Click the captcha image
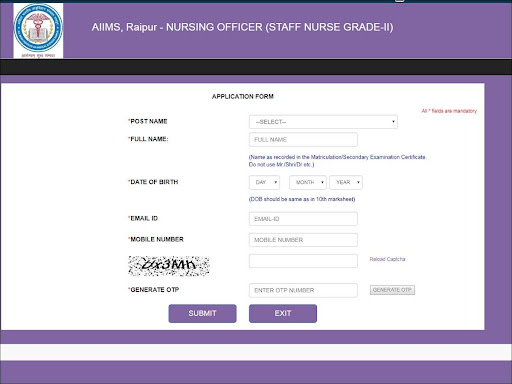The height and width of the screenshot is (384, 512). [169, 266]
